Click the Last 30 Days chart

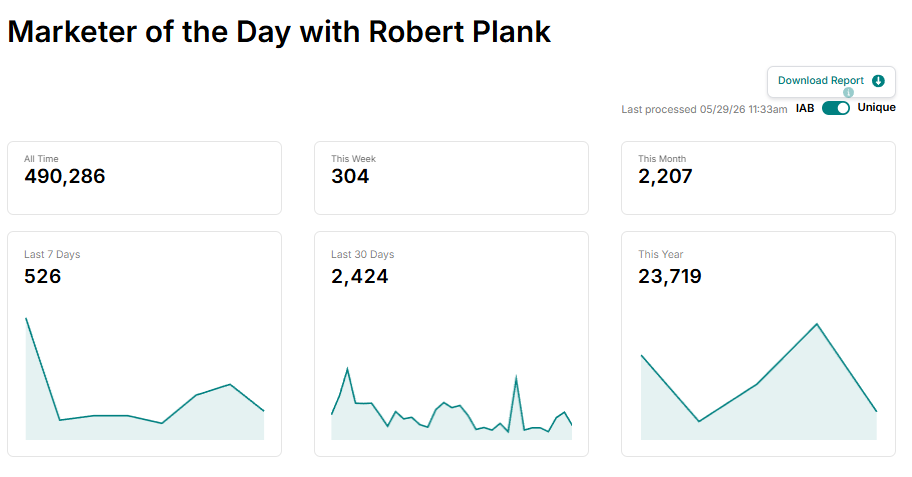(x=451, y=403)
